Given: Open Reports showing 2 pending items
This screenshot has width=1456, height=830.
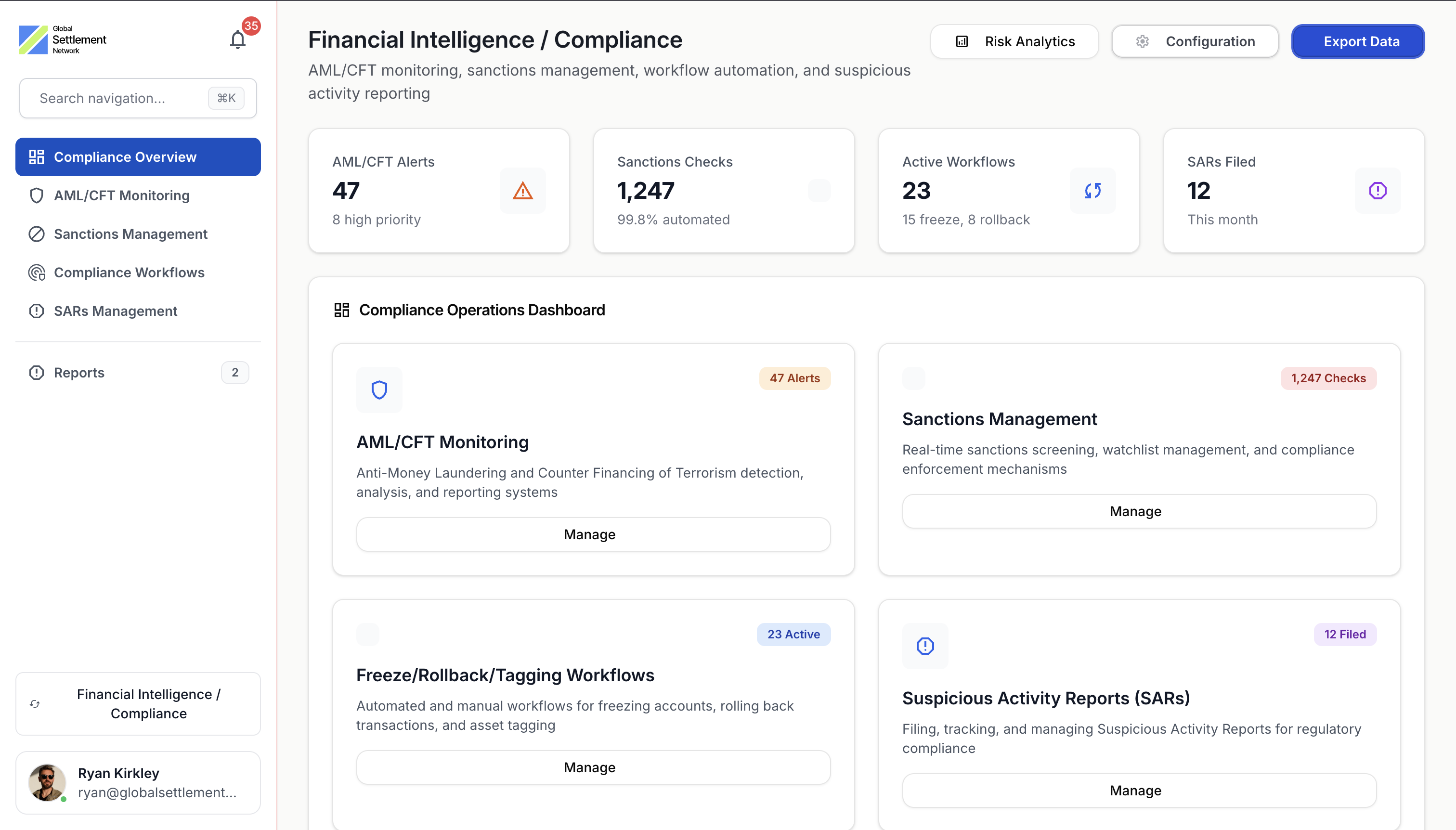Looking at the screenshot, I should [x=78, y=372].
